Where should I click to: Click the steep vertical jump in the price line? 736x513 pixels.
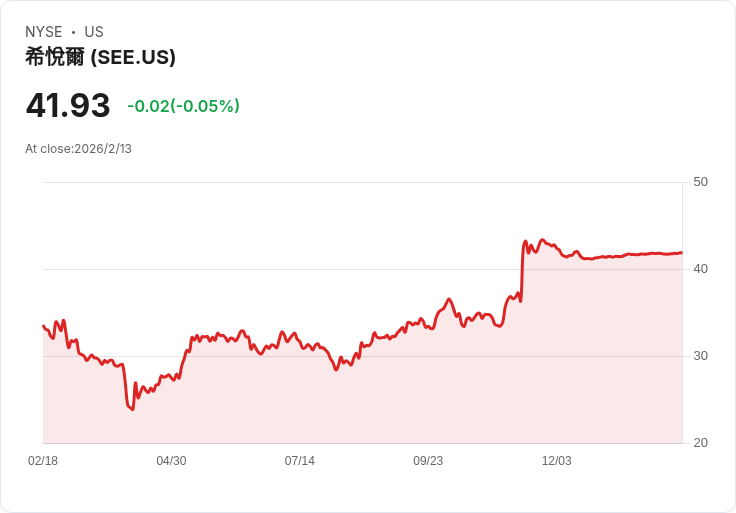click(522, 272)
